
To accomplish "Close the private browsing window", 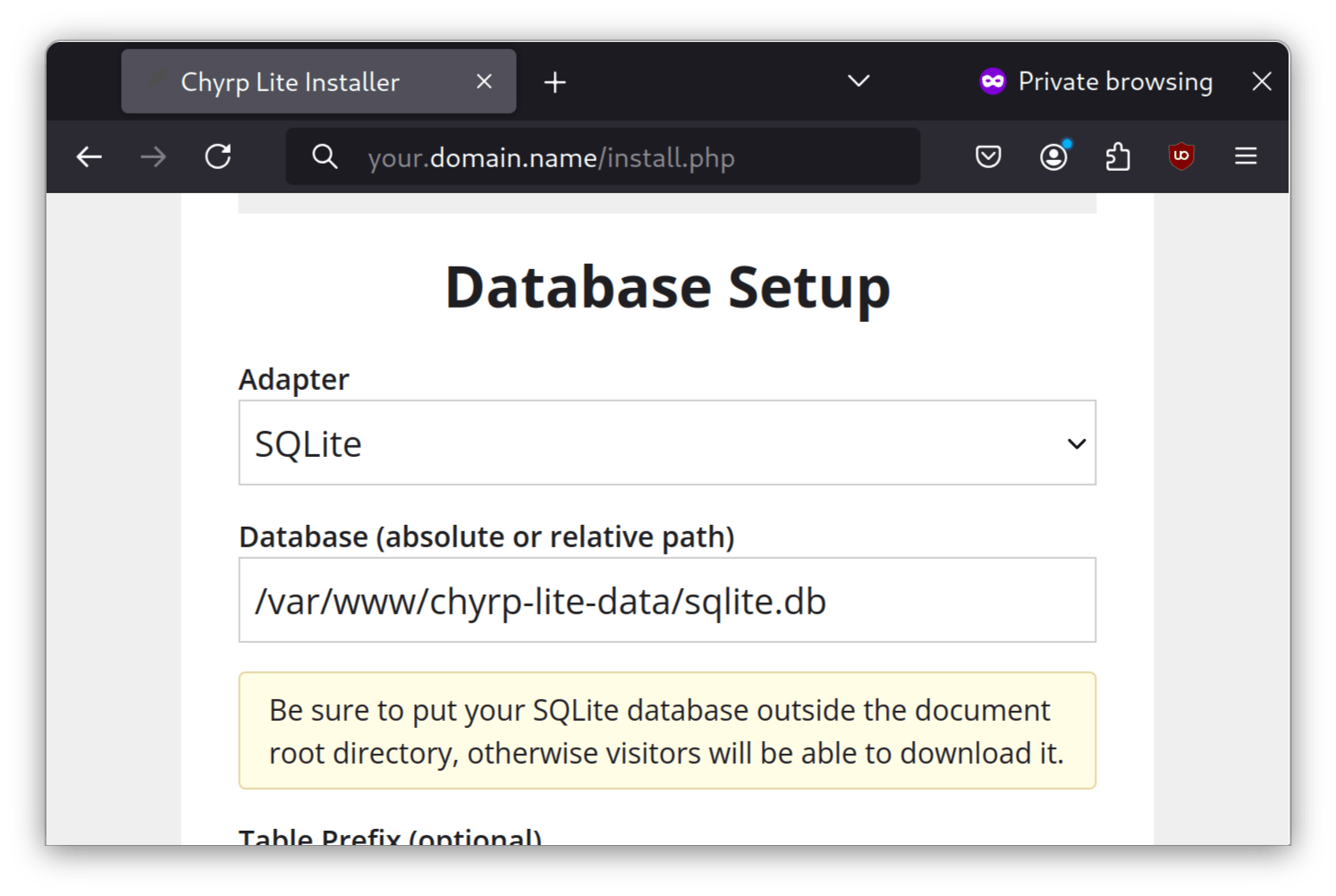I will (x=1262, y=81).
